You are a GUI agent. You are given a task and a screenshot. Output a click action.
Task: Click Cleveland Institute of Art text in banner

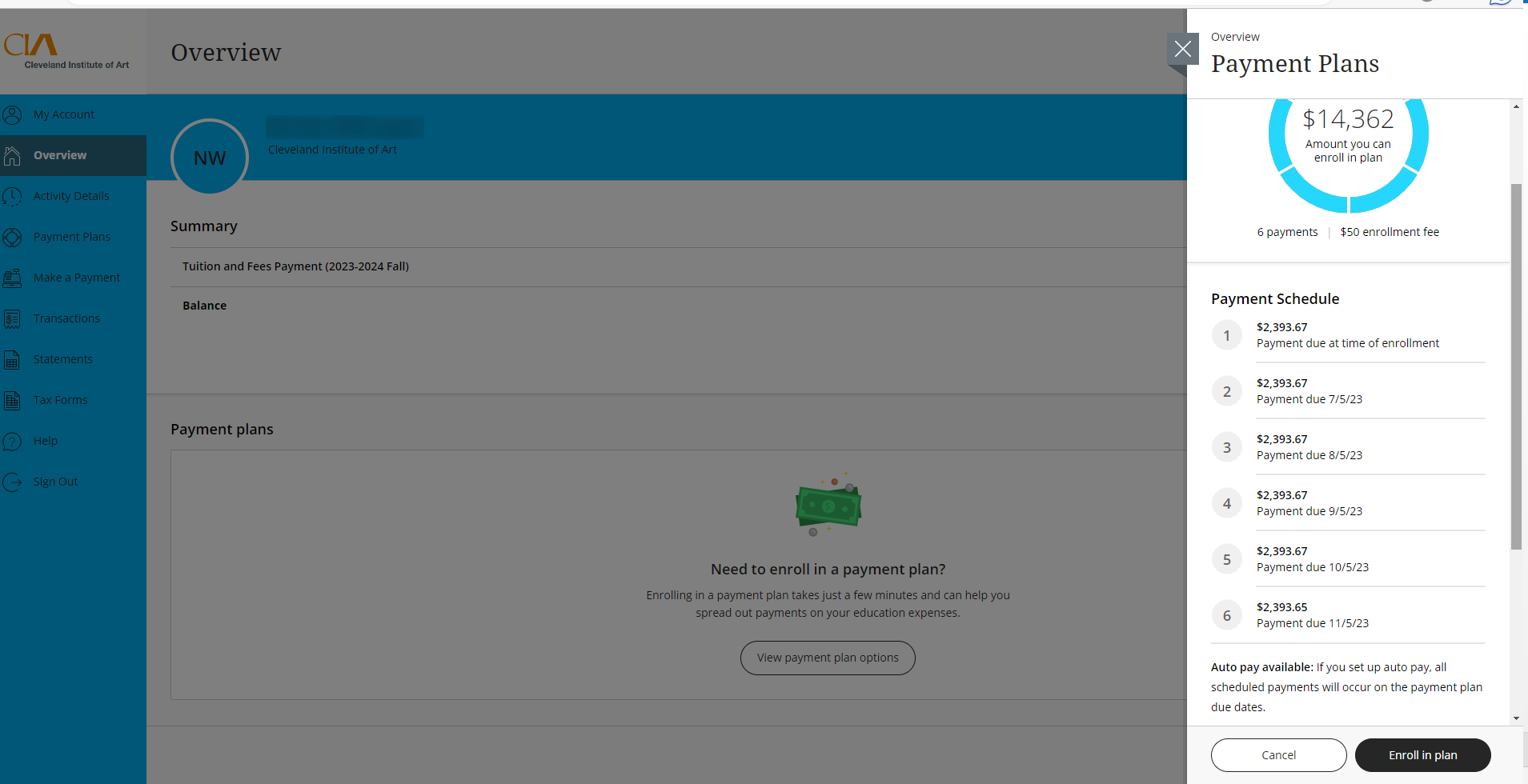click(332, 150)
